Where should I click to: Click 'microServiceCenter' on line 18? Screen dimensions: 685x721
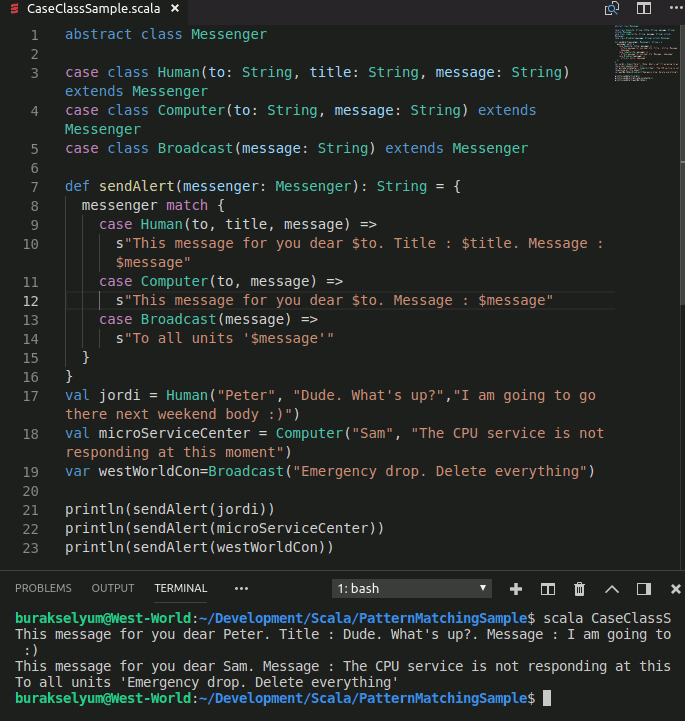pyautogui.click(x=174, y=433)
